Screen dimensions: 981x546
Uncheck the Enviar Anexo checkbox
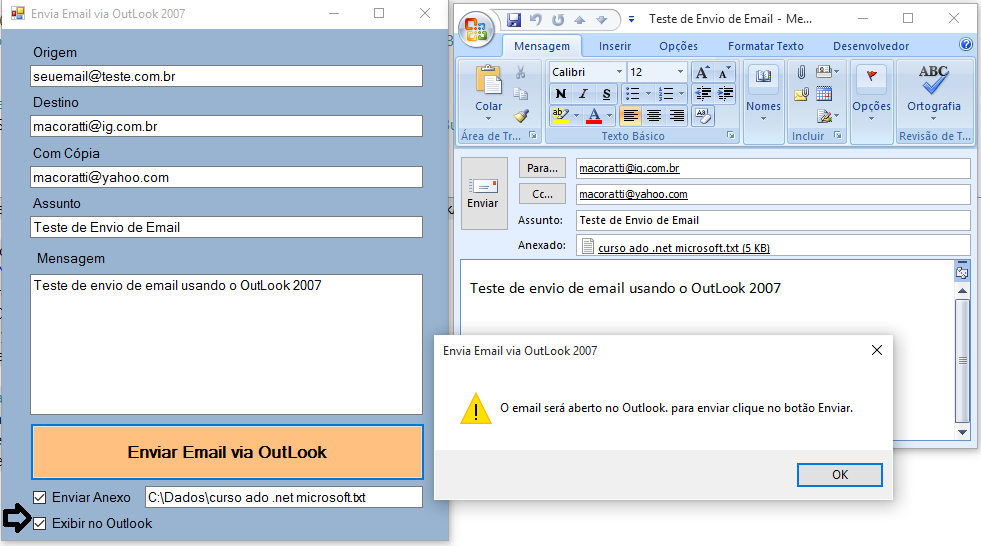point(39,497)
